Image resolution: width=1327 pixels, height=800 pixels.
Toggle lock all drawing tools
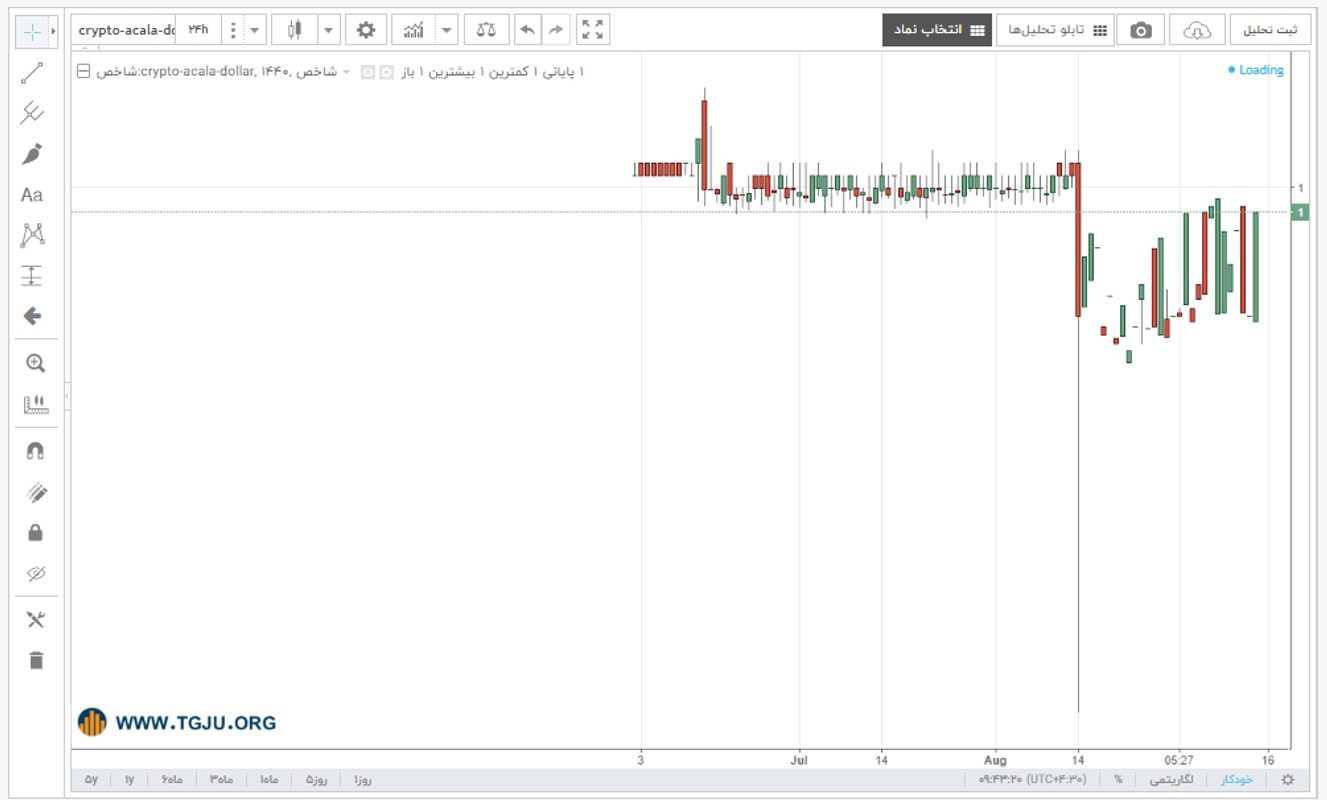[x=36, y=533]
